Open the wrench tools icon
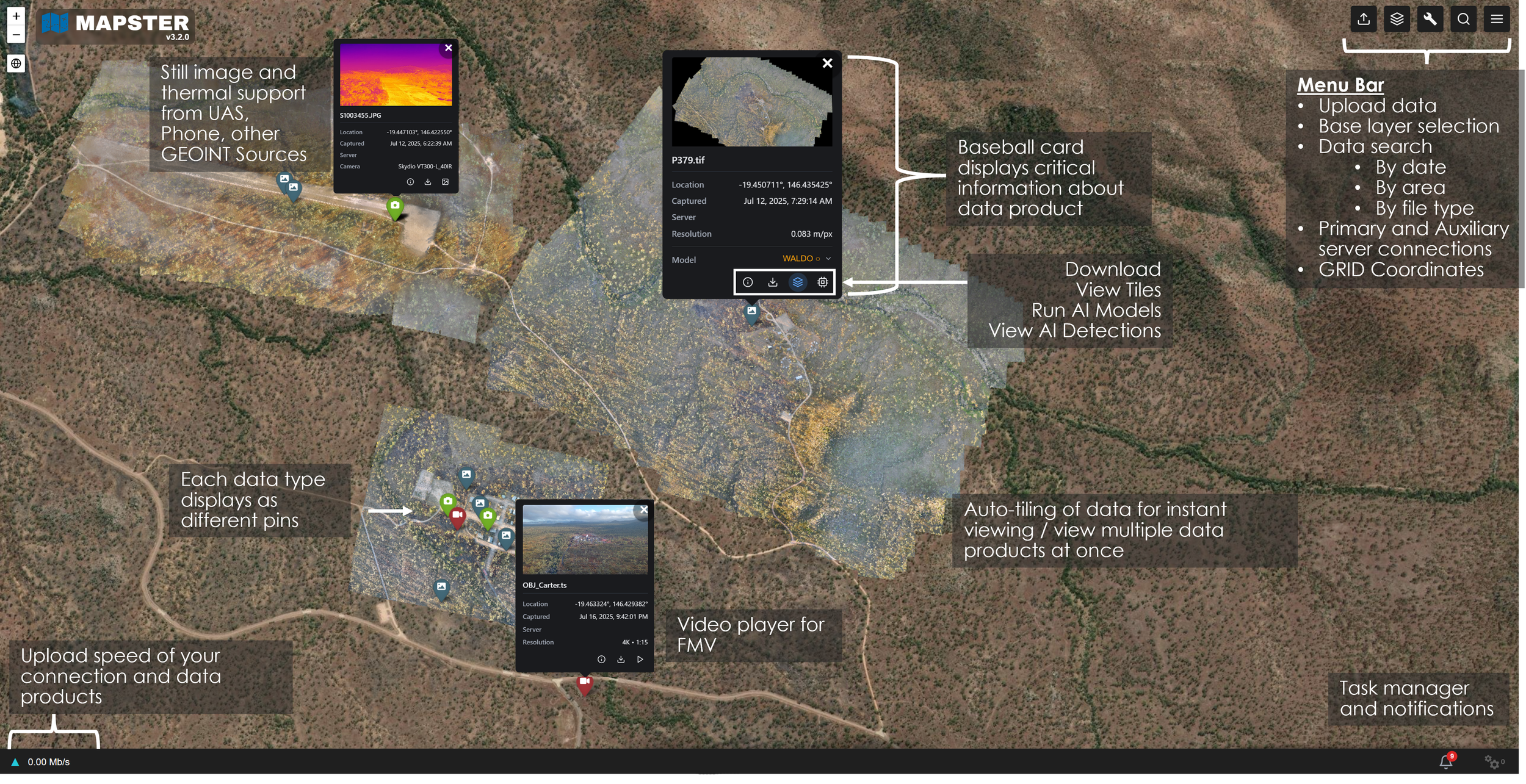This screenshot has width=1526, height=784. point(1430,20)
